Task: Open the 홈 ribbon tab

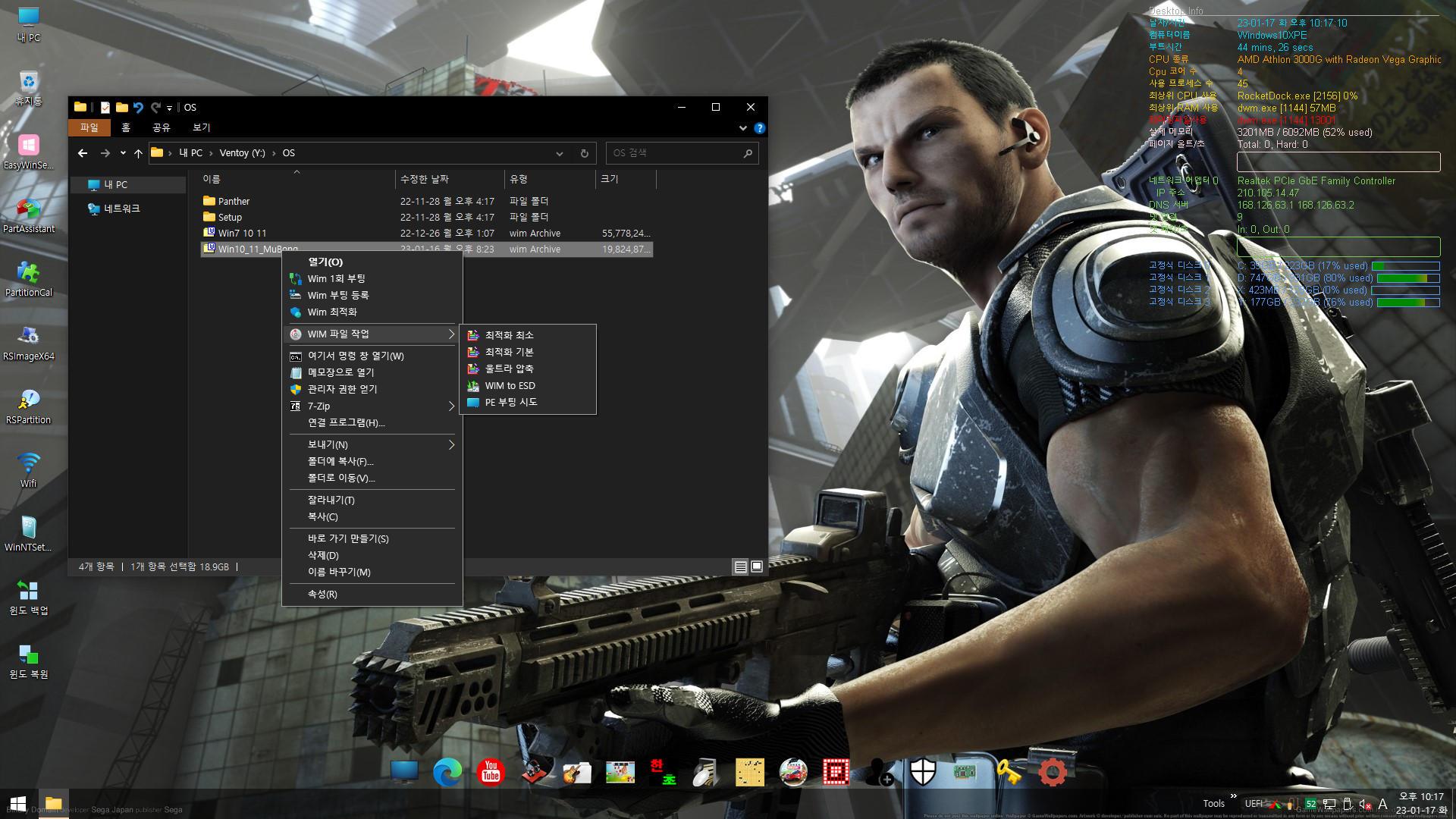Action: (126, 128)
